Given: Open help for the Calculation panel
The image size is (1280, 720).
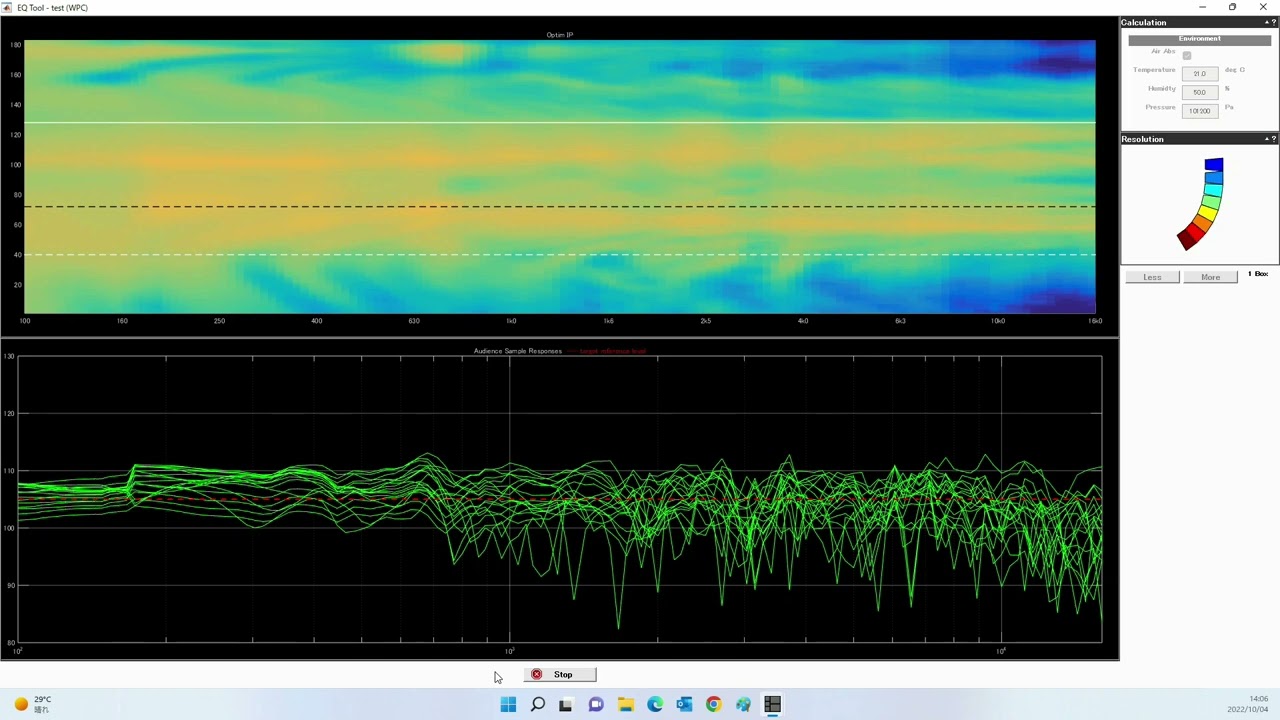Looking at the screenshot, I should pyautogui.click(x=1273, y=22).
